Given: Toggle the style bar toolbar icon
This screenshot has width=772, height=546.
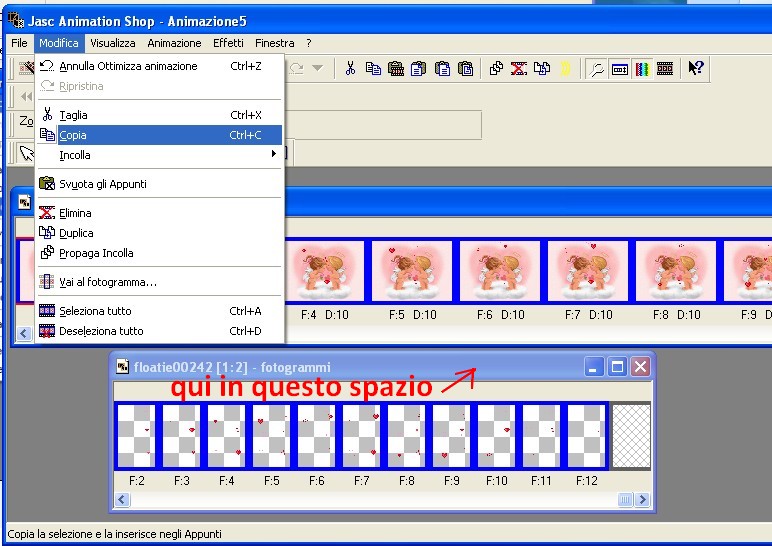Looking at the screenshot, I should click(619, 69).
